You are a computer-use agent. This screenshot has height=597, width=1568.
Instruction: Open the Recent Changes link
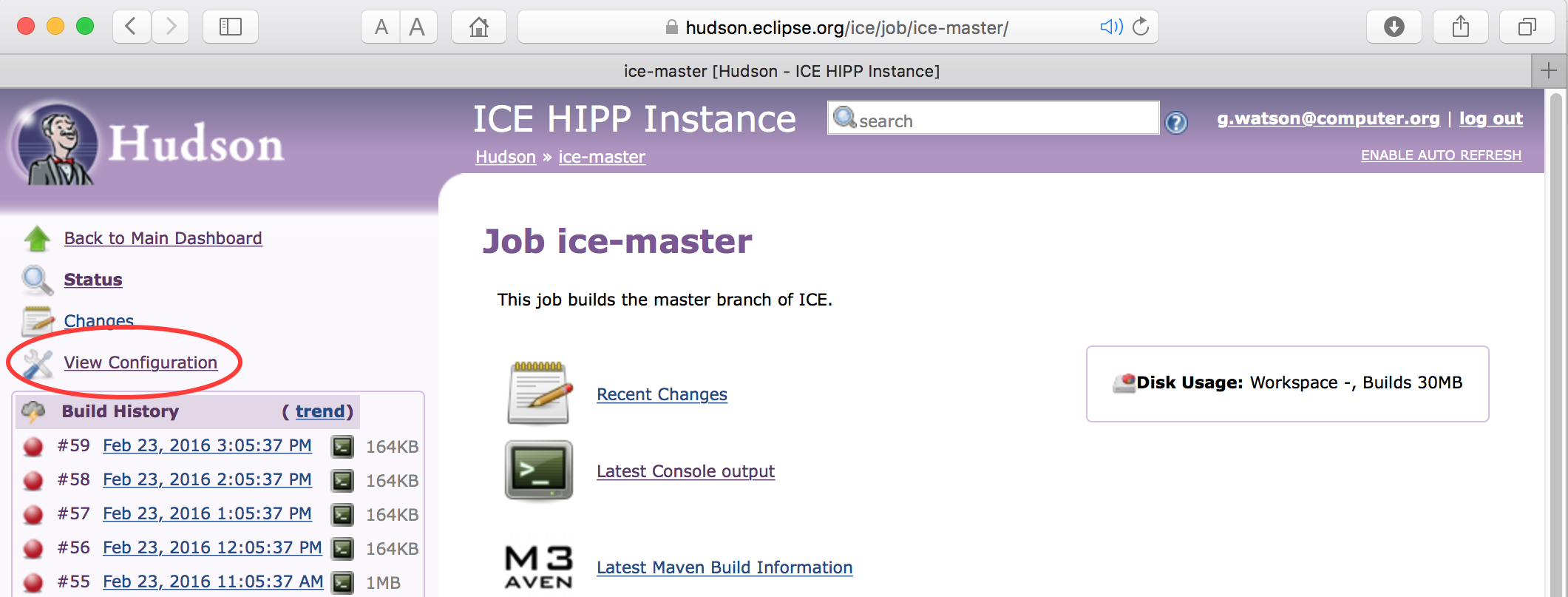[662, 394]
